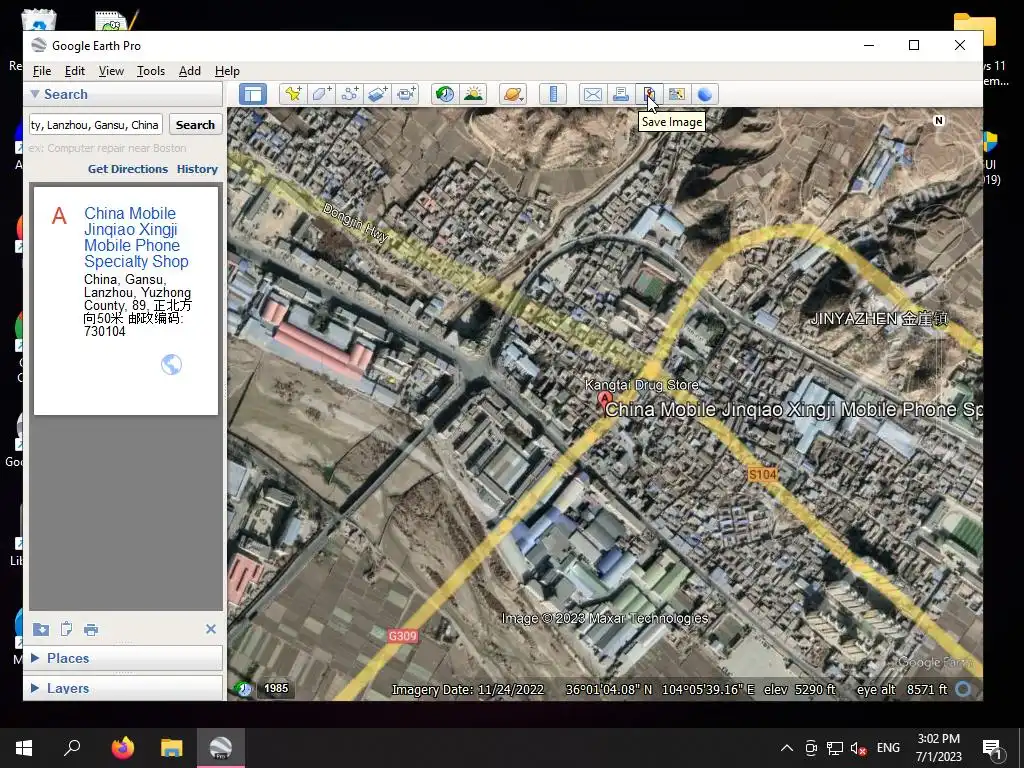This screenshot has height=768, width=1024.
Task: Click the copy results clipboard icon
Action: pyautogui.click(x=66, y=629)
